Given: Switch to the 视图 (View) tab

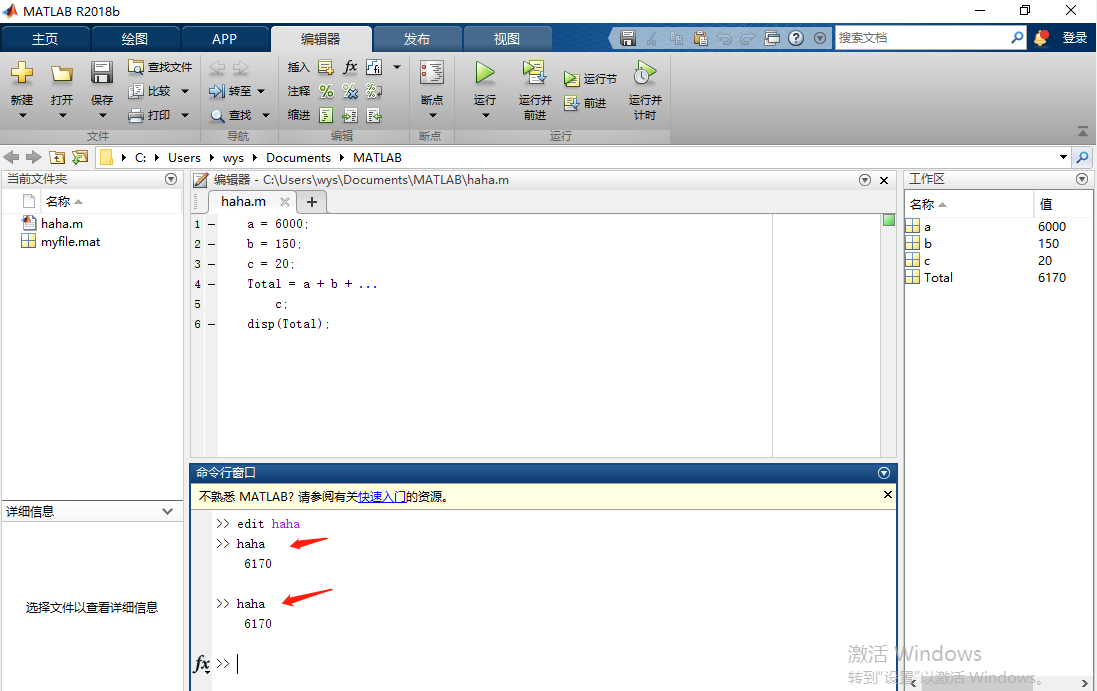Looking at the screenshot, I should [x=507, y=39].
